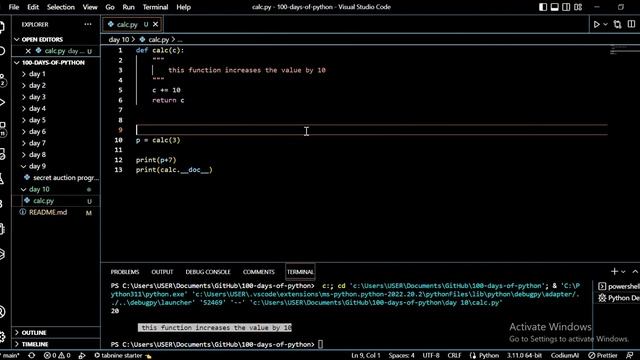This screenshot has width=640, height=360.
Task: Expand the day 1 folder
Action: 37,74
